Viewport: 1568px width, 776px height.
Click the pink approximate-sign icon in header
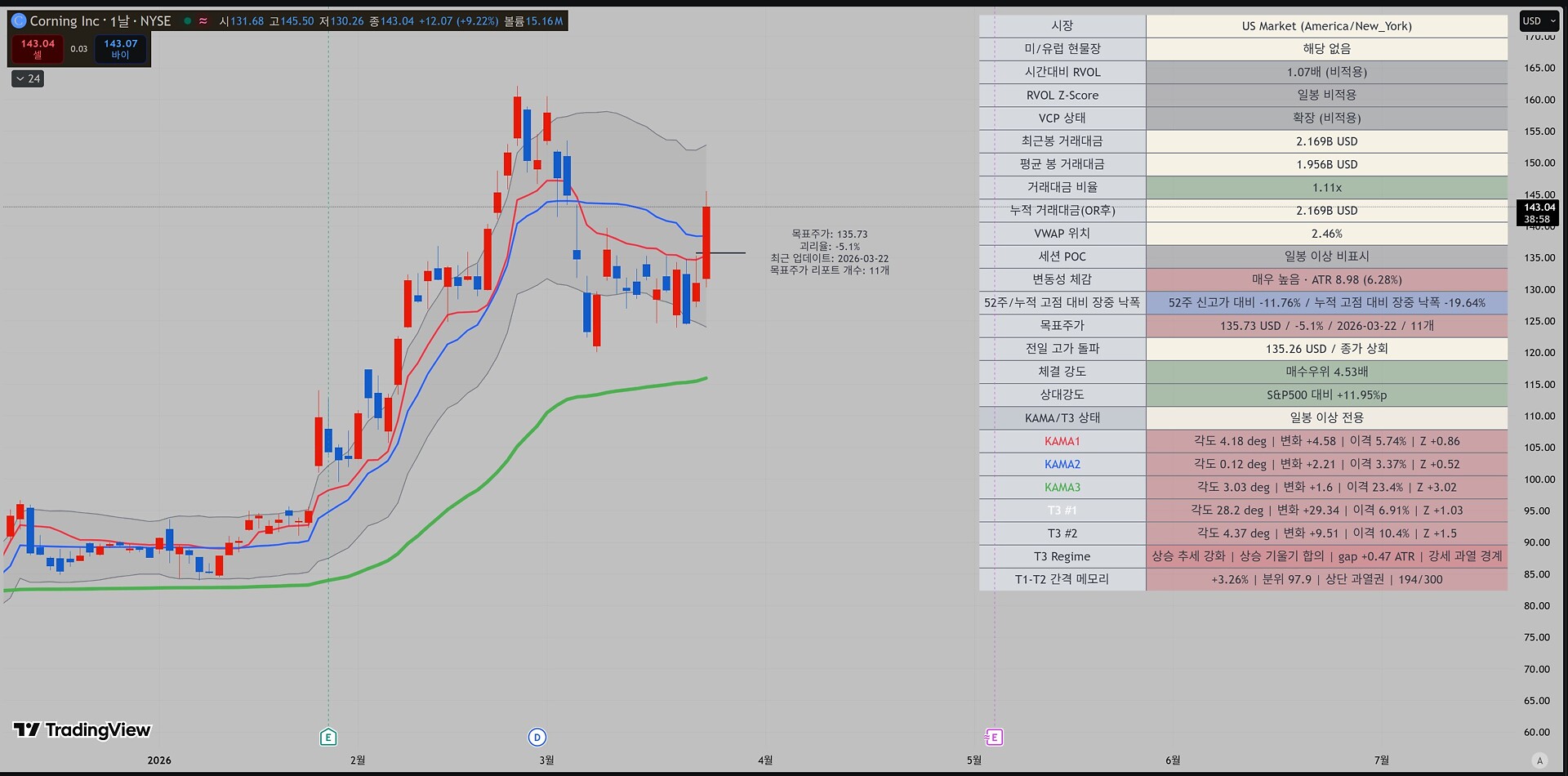[203, 21]
